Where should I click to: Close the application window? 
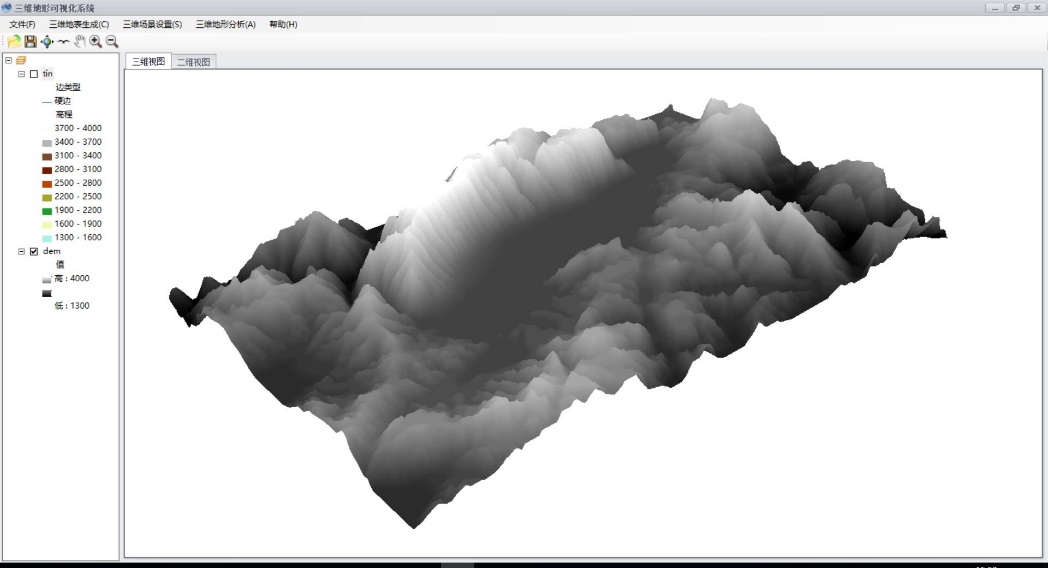[x=1037, y=7]
